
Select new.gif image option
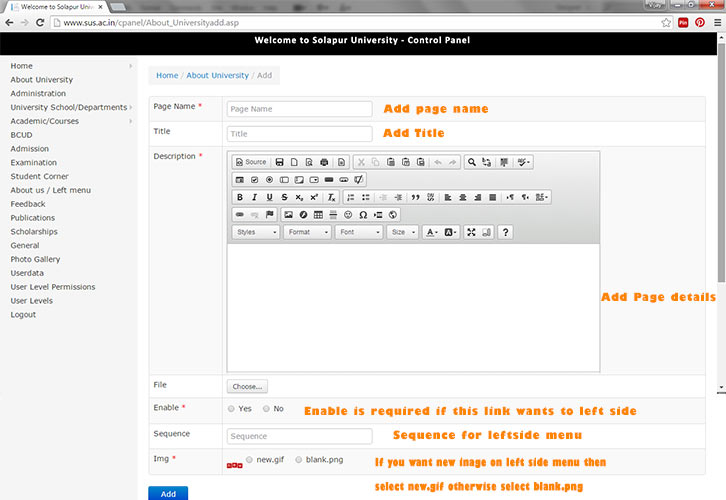click(249, 460)
